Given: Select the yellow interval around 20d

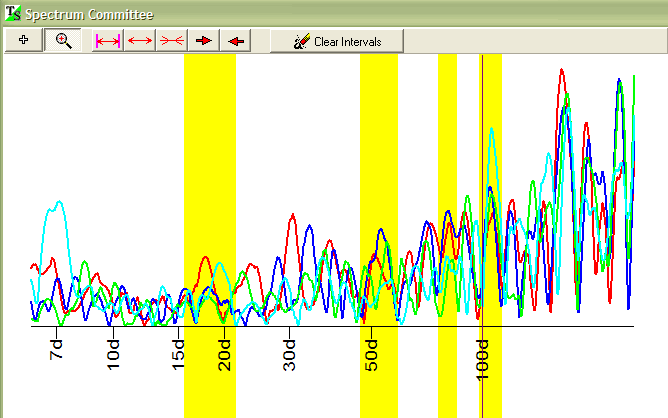Looking at the screenshot, I should [210, 236].
